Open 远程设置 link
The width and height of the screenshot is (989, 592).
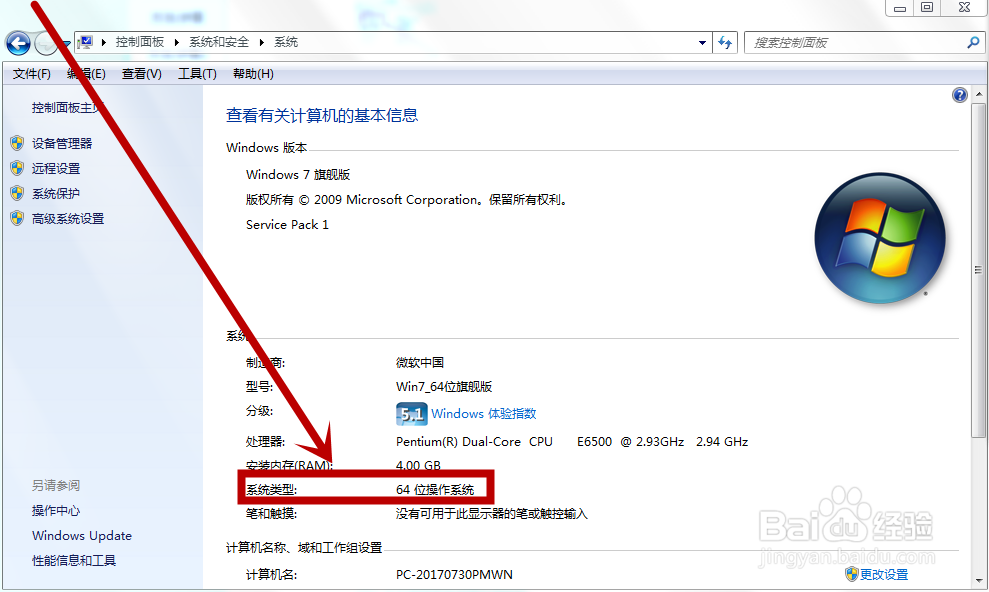point(56,169)
